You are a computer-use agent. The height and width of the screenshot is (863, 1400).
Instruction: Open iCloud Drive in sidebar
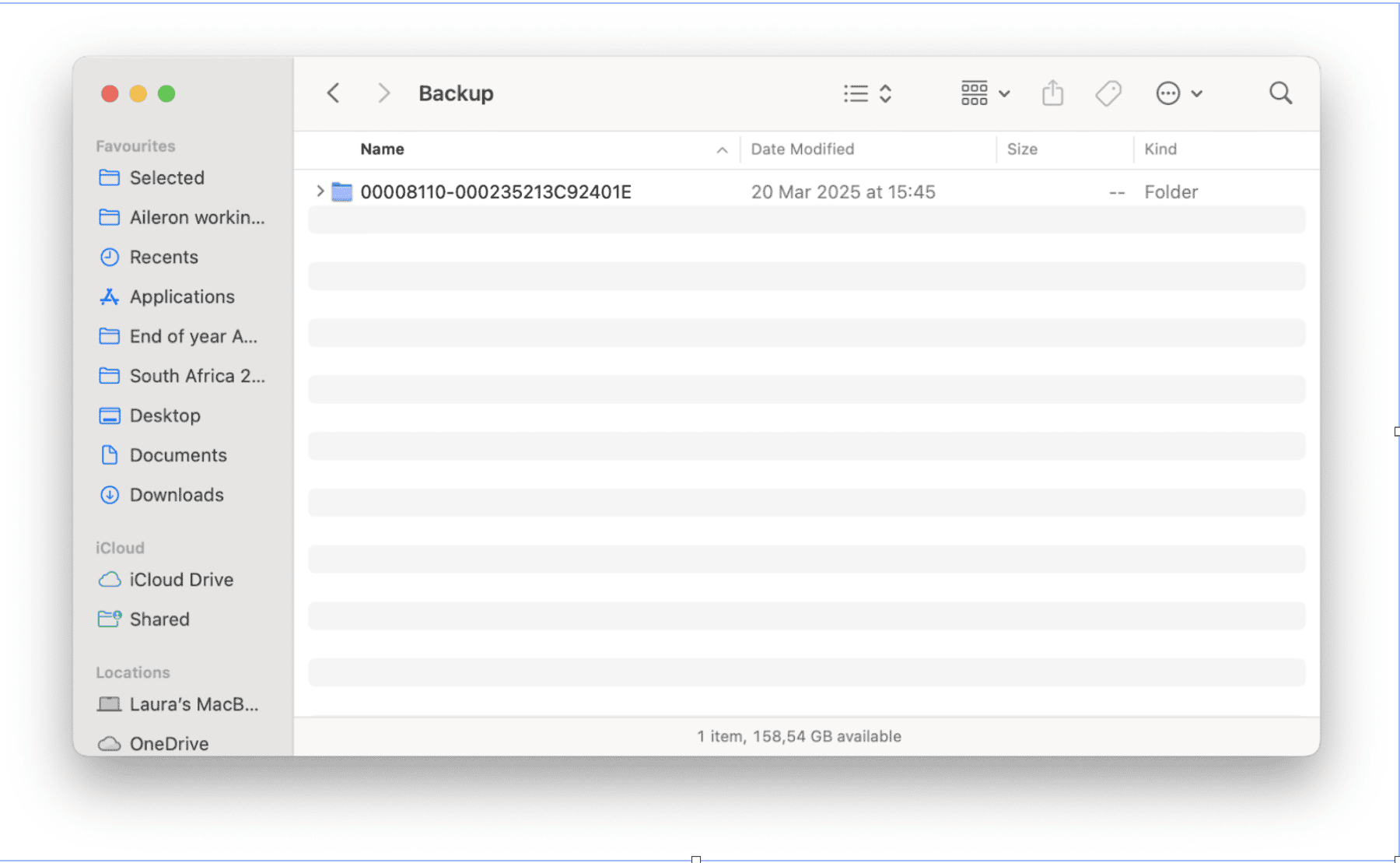tap(180, 580)
